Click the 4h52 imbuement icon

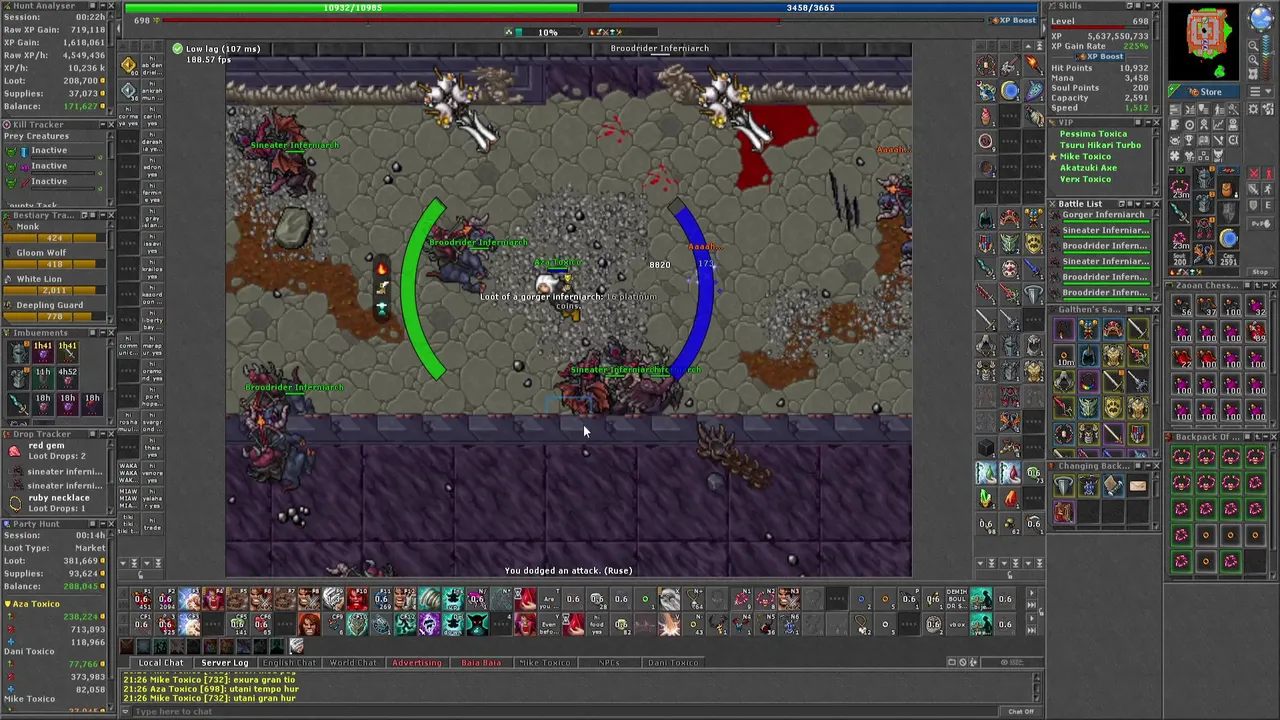68,378
